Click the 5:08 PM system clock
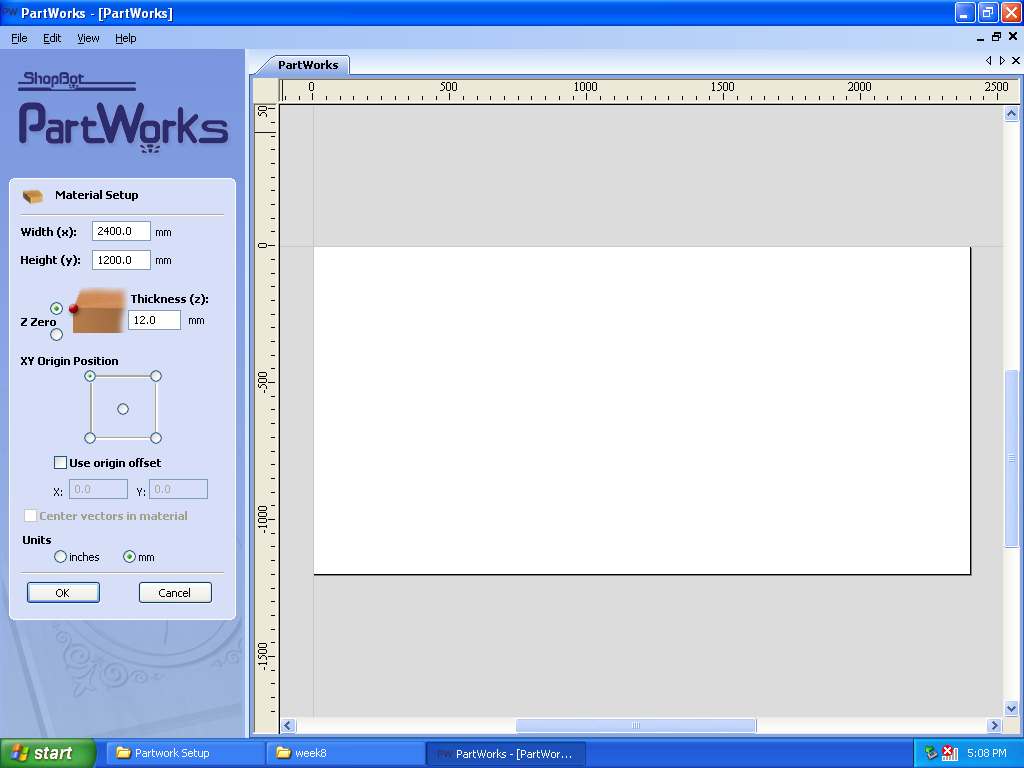This screenshot has height=768, width=1024. (986, 753)
